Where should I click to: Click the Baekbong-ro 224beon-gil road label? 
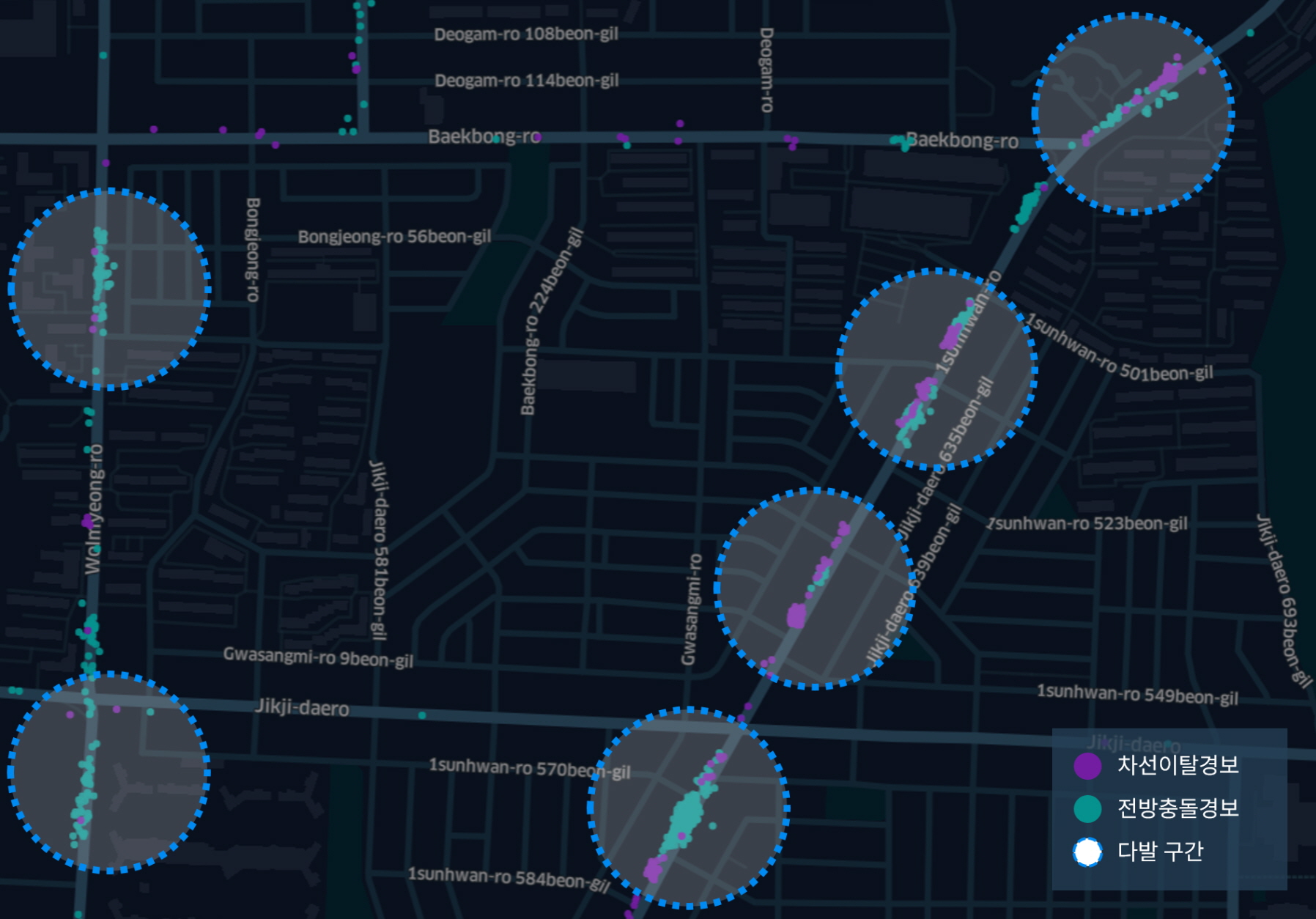click(551, 321)
